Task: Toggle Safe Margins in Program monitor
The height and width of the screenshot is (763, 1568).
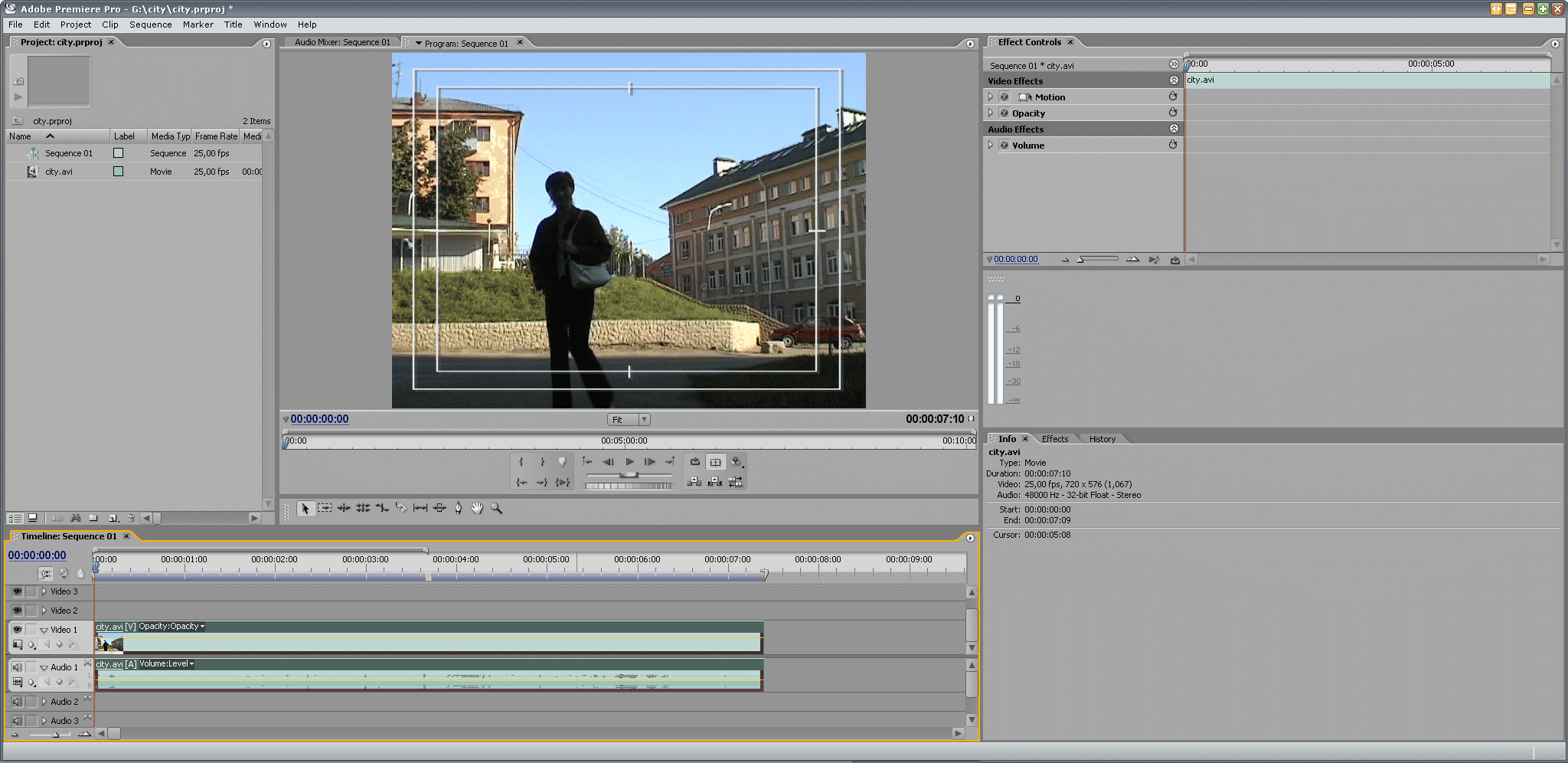Action: point(715,462)
